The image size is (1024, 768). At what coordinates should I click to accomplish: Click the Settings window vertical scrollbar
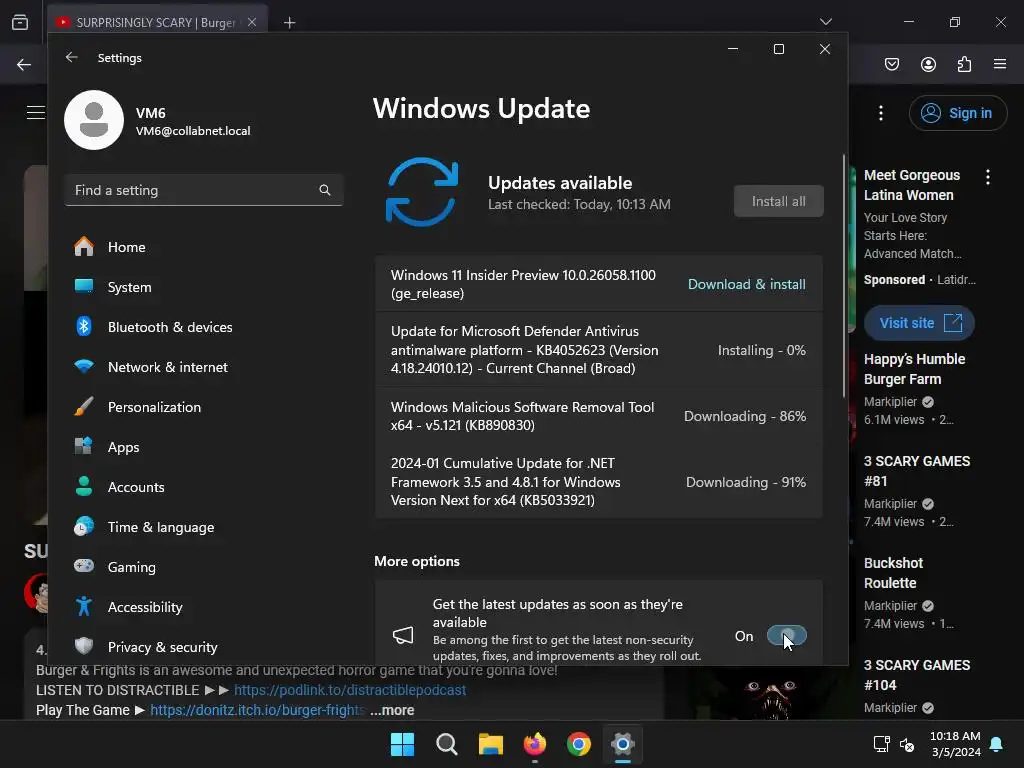(x=844, y=276)
